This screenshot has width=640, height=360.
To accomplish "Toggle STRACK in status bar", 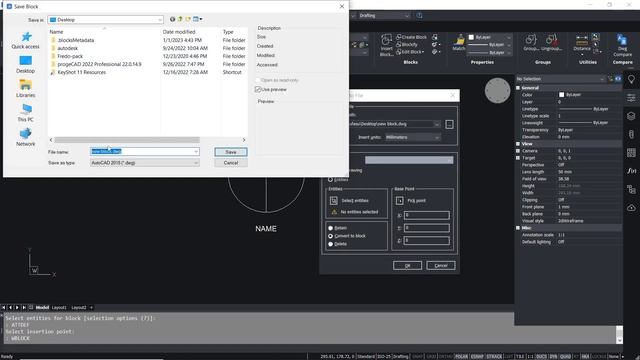I will (494, 356).
